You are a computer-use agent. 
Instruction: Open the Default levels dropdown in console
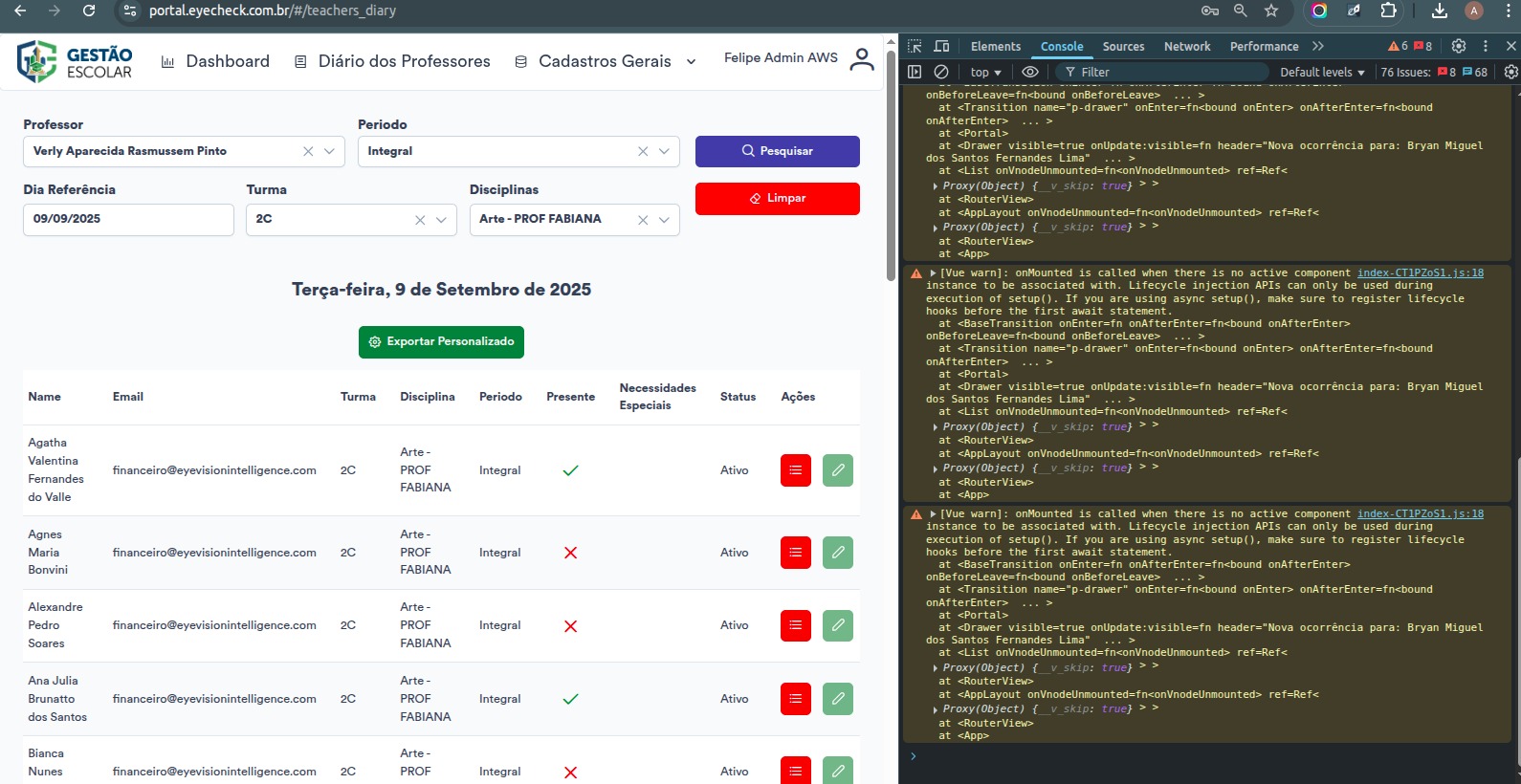(x=1321, y=72)
